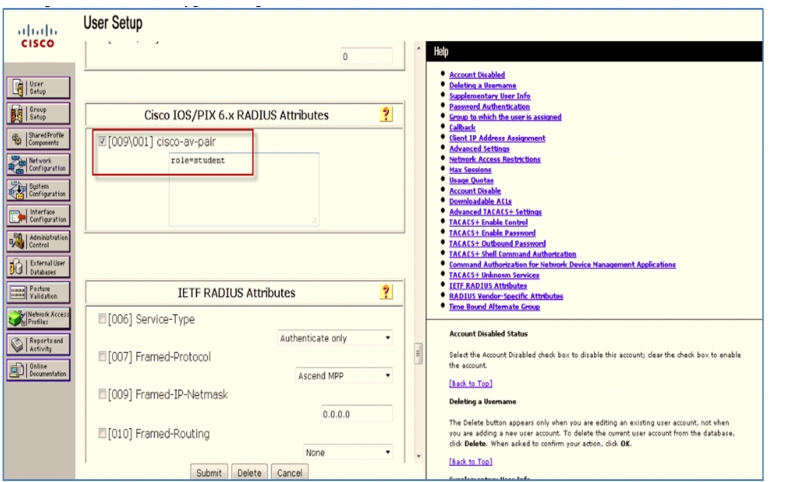Screen dimensions: 809x482
Task: Open External User Databases
Action: [x=38, y=267]
